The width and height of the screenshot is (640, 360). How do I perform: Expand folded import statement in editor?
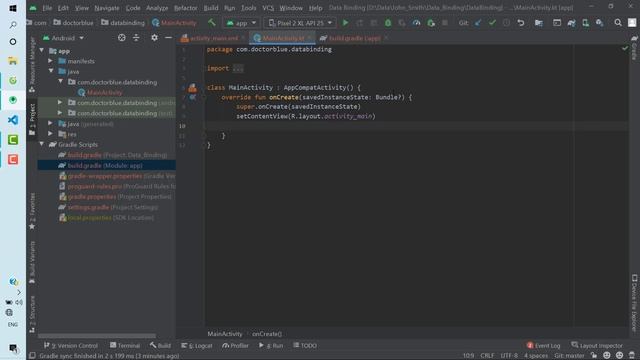coord(238,69)
